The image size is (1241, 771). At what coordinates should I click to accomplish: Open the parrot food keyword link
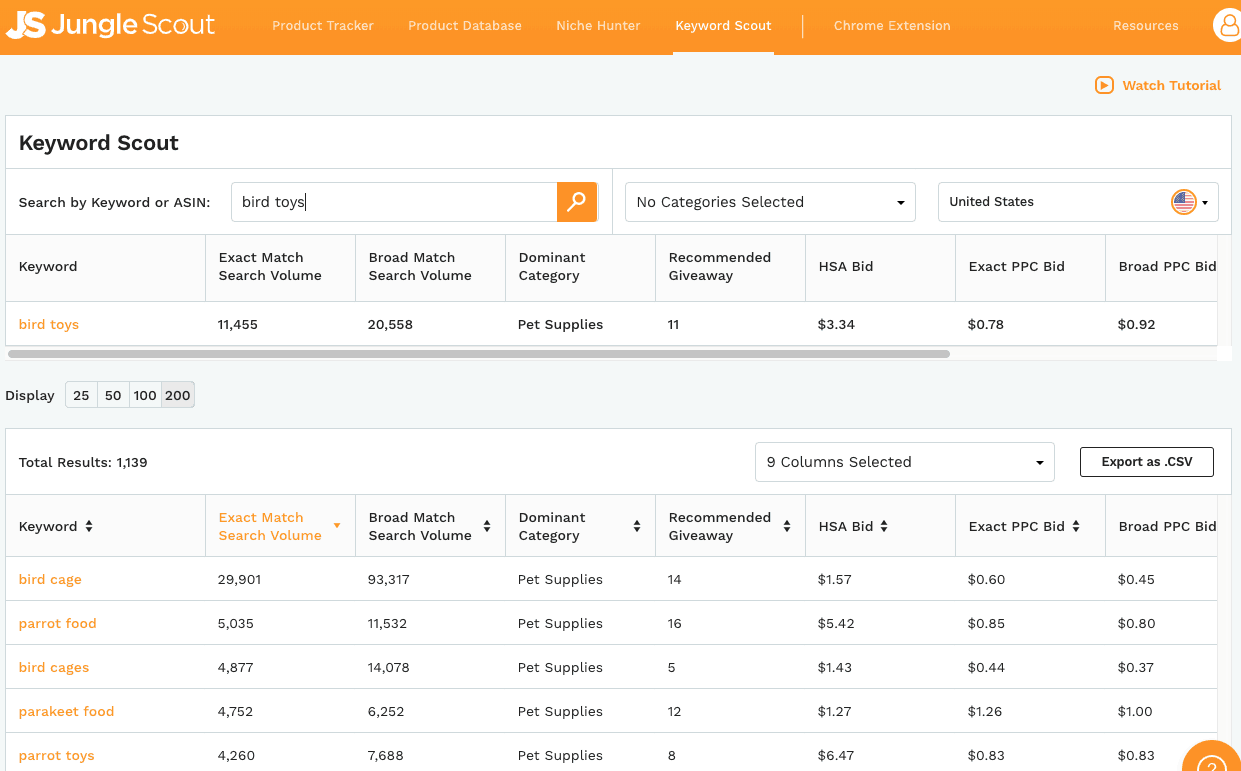[x=58, y=623]
